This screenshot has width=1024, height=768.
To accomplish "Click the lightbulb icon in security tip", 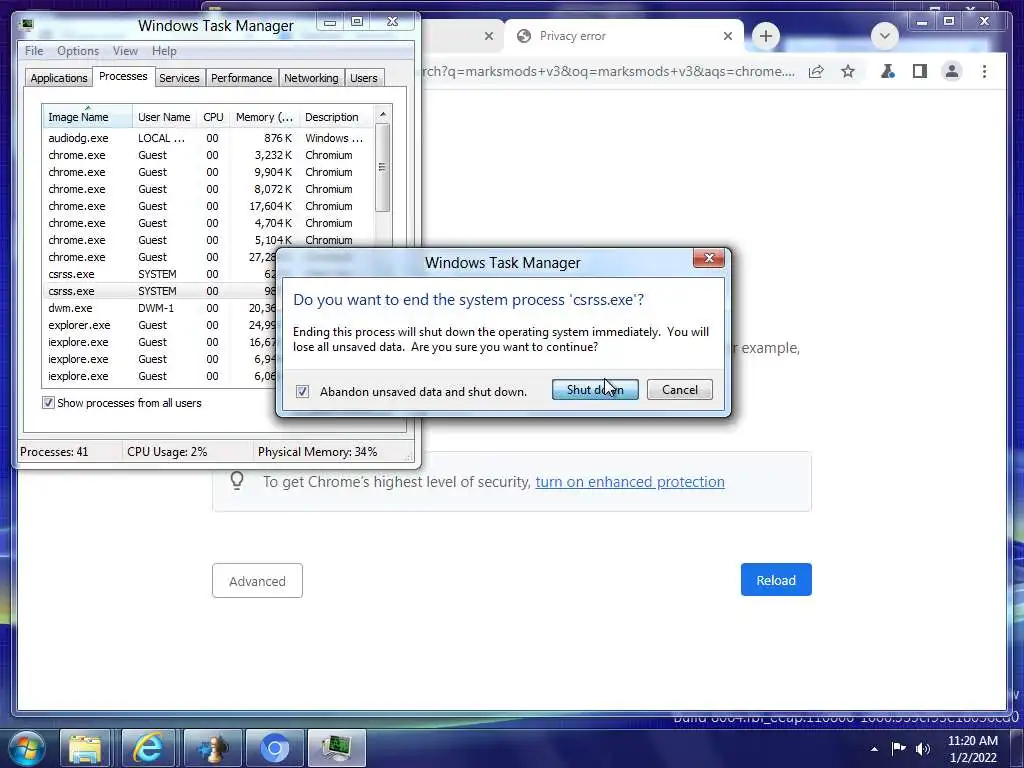I will point(237,481).
